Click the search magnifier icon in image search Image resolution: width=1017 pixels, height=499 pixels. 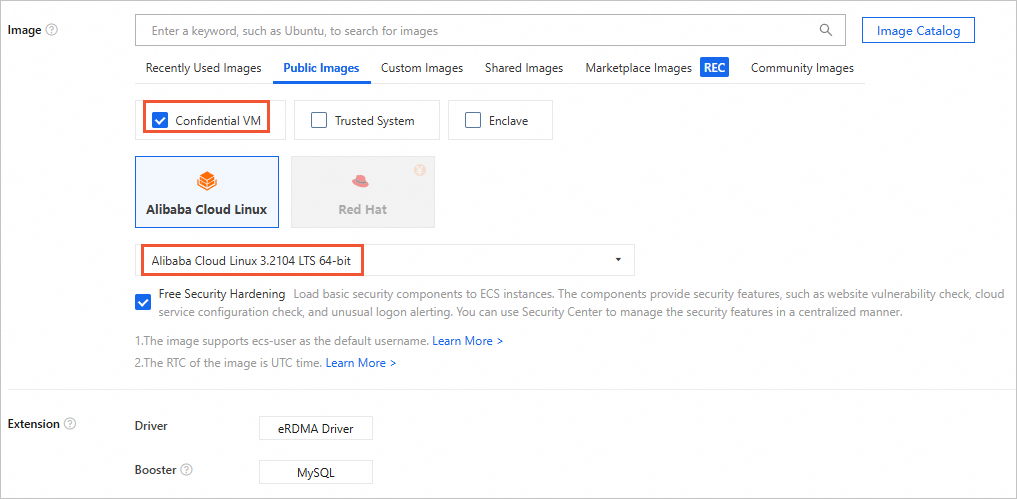[x=826, y=30]
